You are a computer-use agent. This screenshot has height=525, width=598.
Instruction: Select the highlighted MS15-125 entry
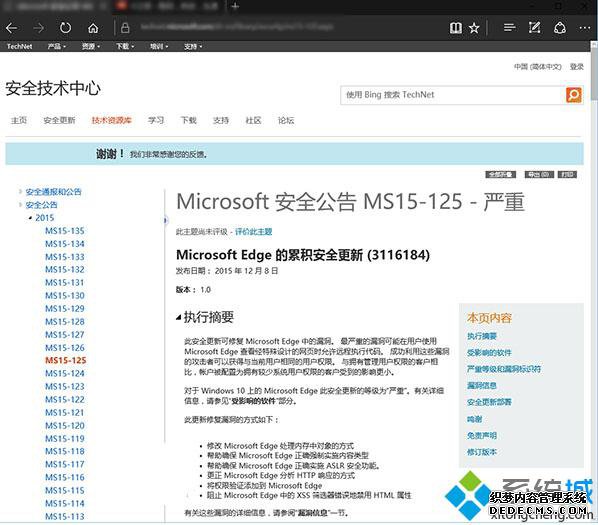point(66,361)
